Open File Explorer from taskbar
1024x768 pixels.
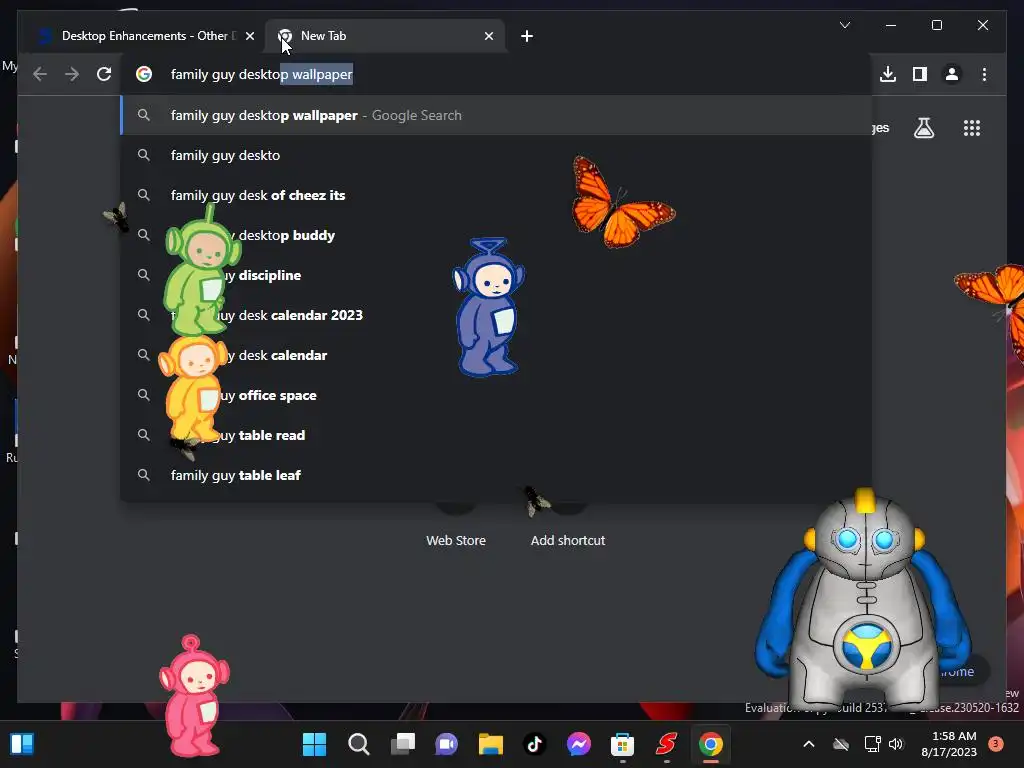pyautogui.click(x=490, y=744)
